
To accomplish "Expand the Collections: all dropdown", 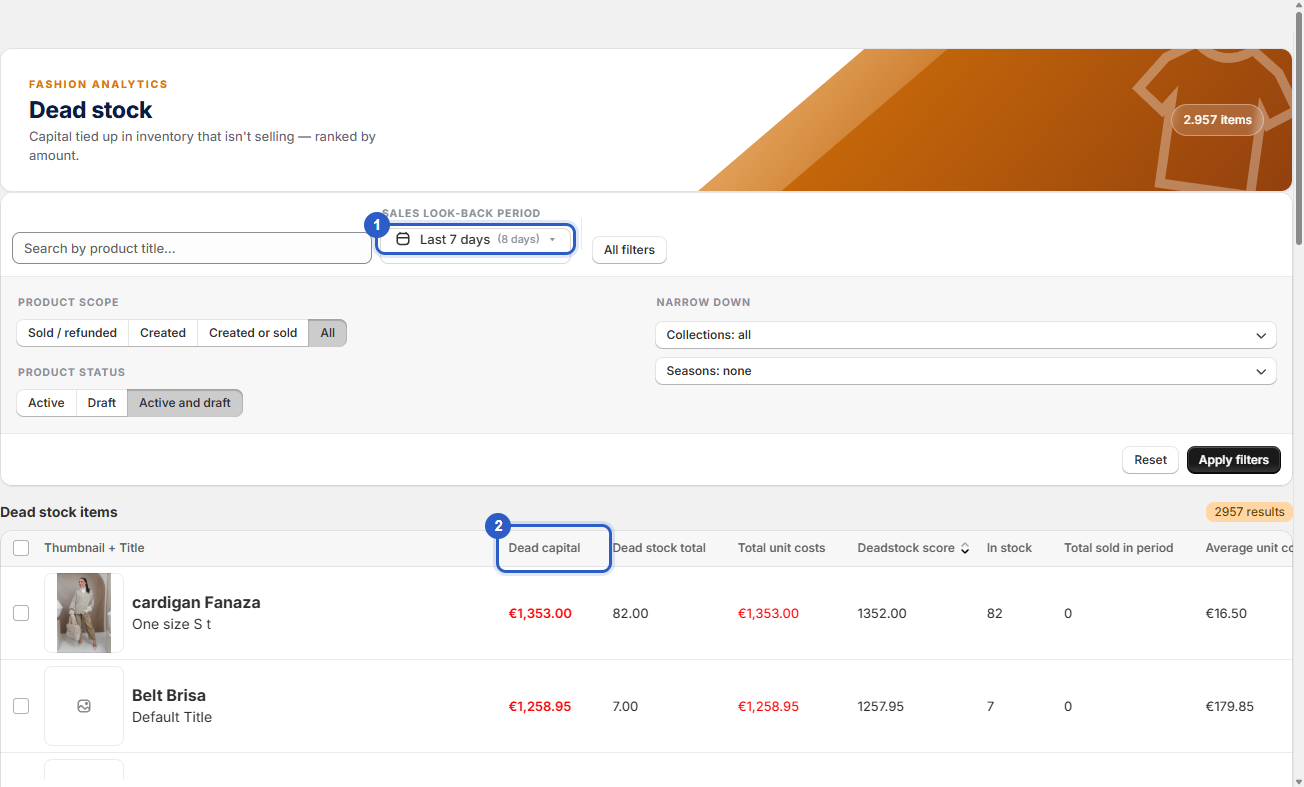I will tap(966, 335).
